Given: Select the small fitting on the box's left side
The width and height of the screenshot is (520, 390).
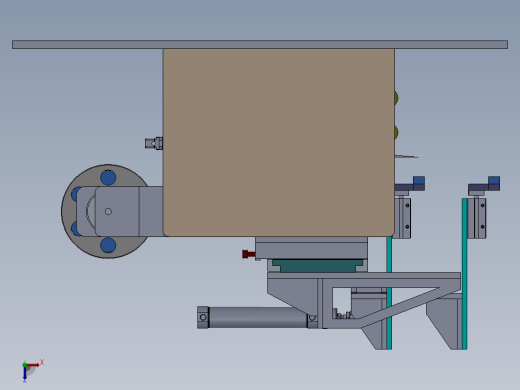Looking at the screenshot, I should click(154, 143).
